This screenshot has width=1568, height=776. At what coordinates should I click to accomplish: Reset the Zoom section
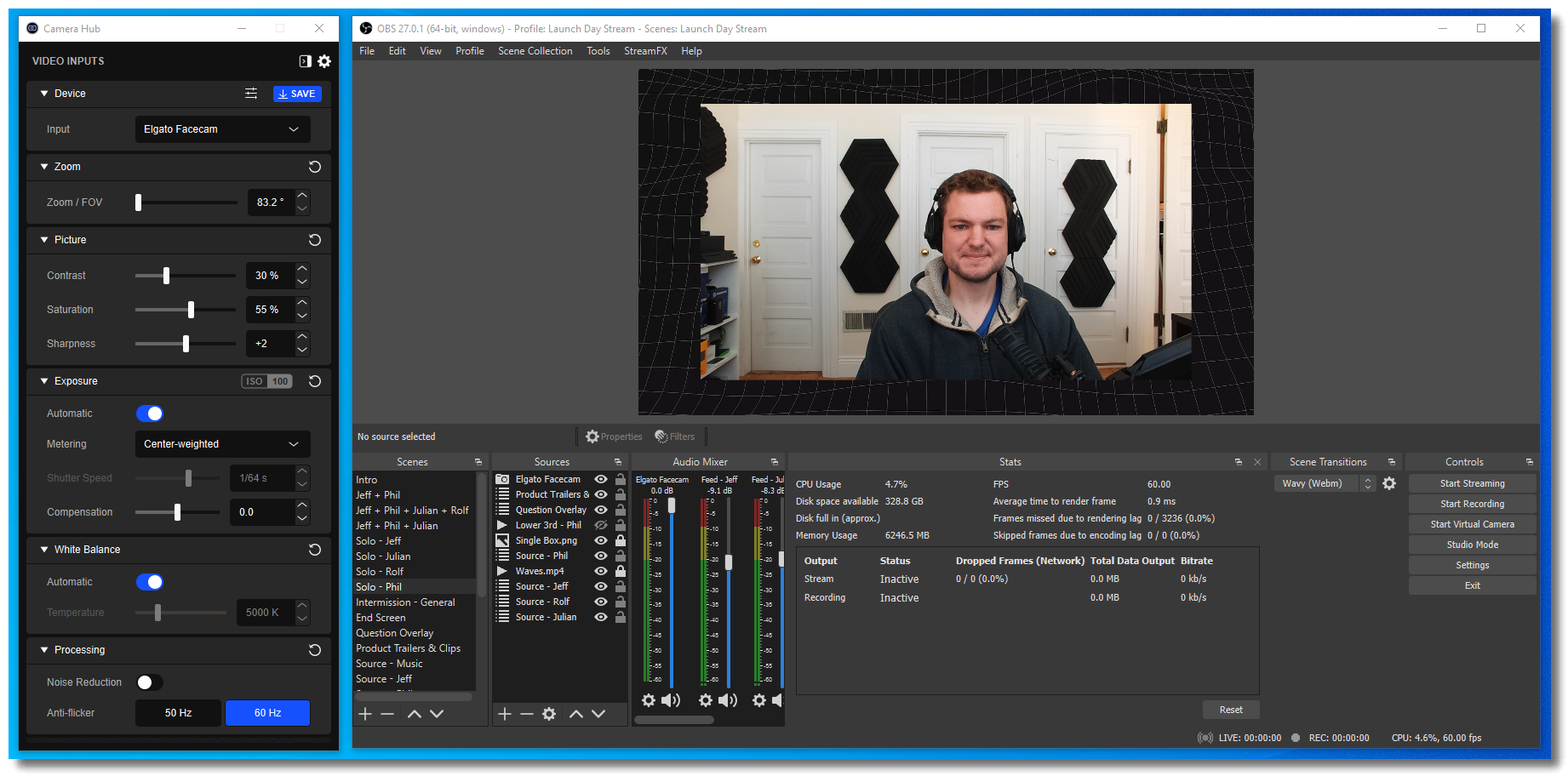pos(315,167)
